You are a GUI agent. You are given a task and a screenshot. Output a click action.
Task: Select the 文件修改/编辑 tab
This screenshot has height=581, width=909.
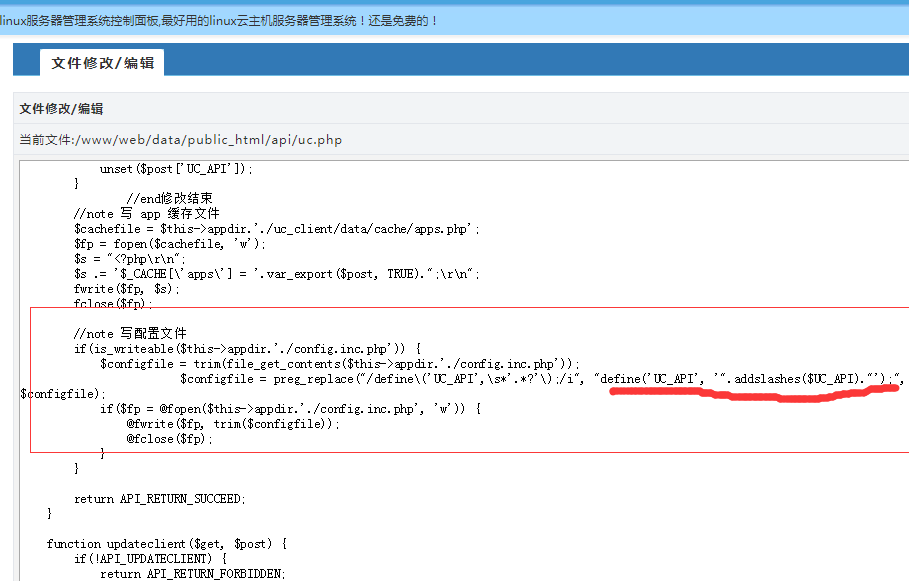coord(103,62)
